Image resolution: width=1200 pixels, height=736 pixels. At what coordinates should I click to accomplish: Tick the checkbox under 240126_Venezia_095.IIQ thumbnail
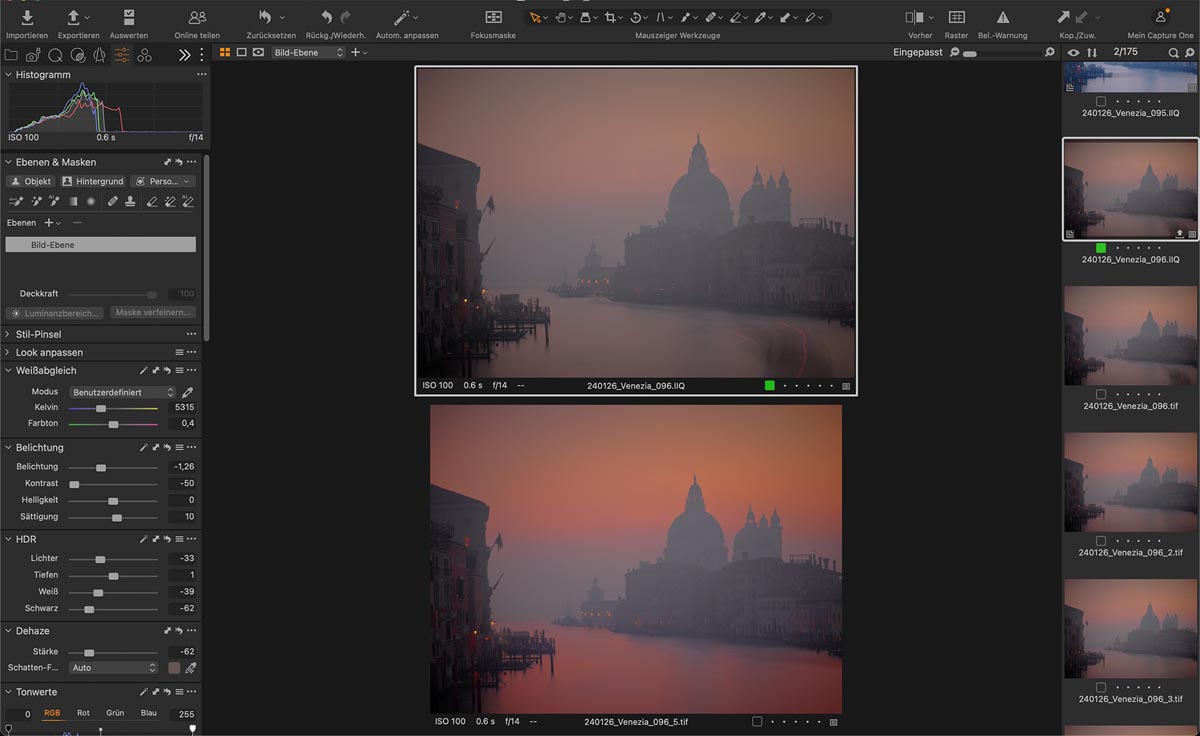click(x=1101, y=101)
